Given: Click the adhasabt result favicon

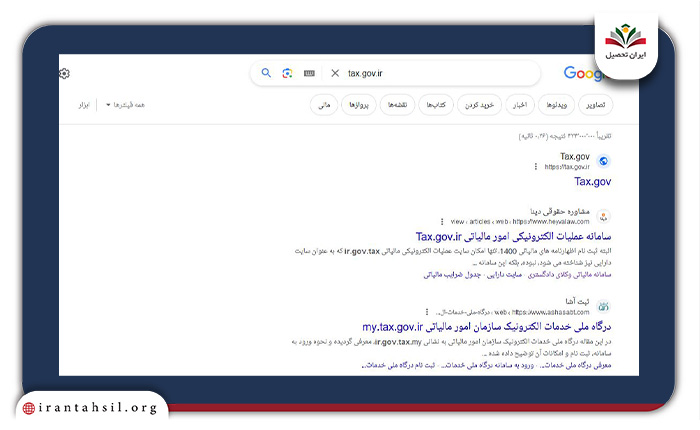Looking at the screenshot, I should [603, 307].
